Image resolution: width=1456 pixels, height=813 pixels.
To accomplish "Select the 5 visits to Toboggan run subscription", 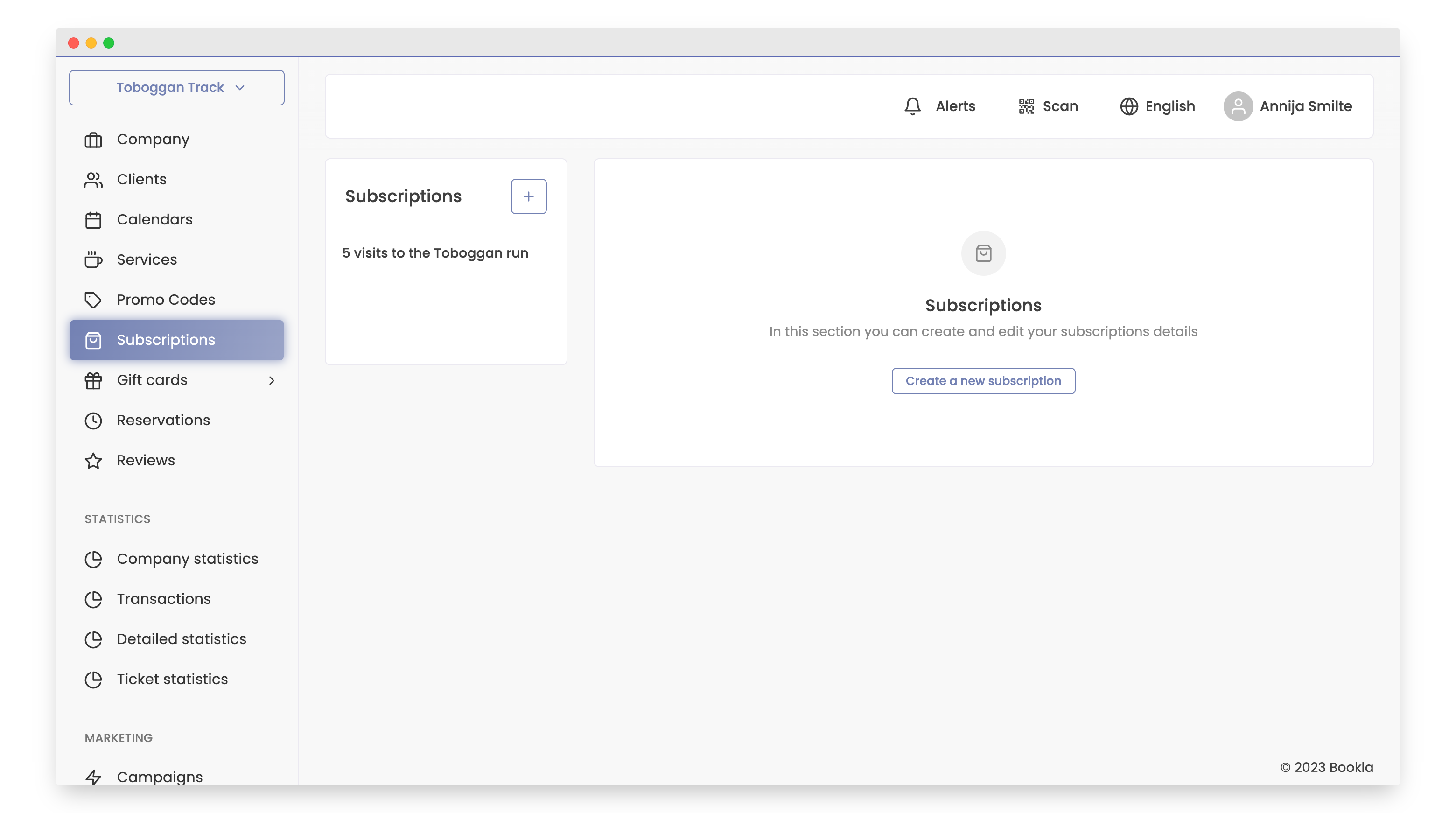I will tap(434, 253).
